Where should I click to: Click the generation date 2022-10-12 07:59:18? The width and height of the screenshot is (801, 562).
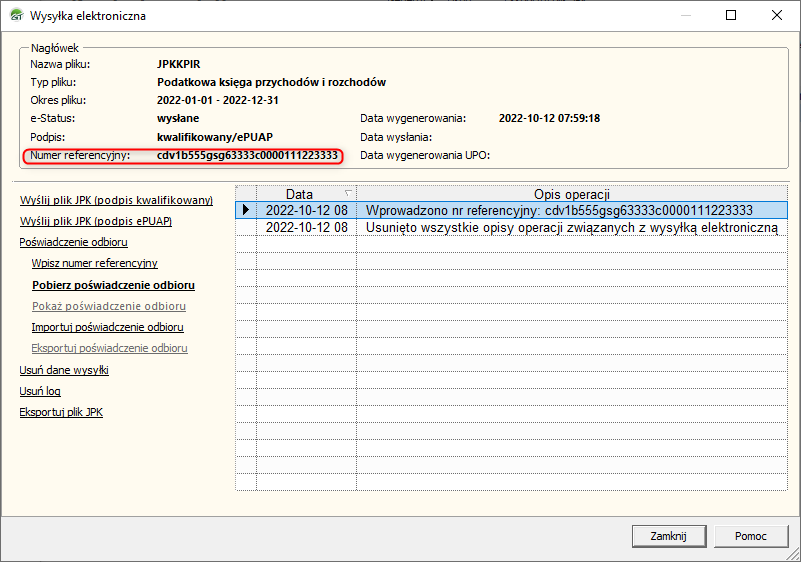coord(549,119)
